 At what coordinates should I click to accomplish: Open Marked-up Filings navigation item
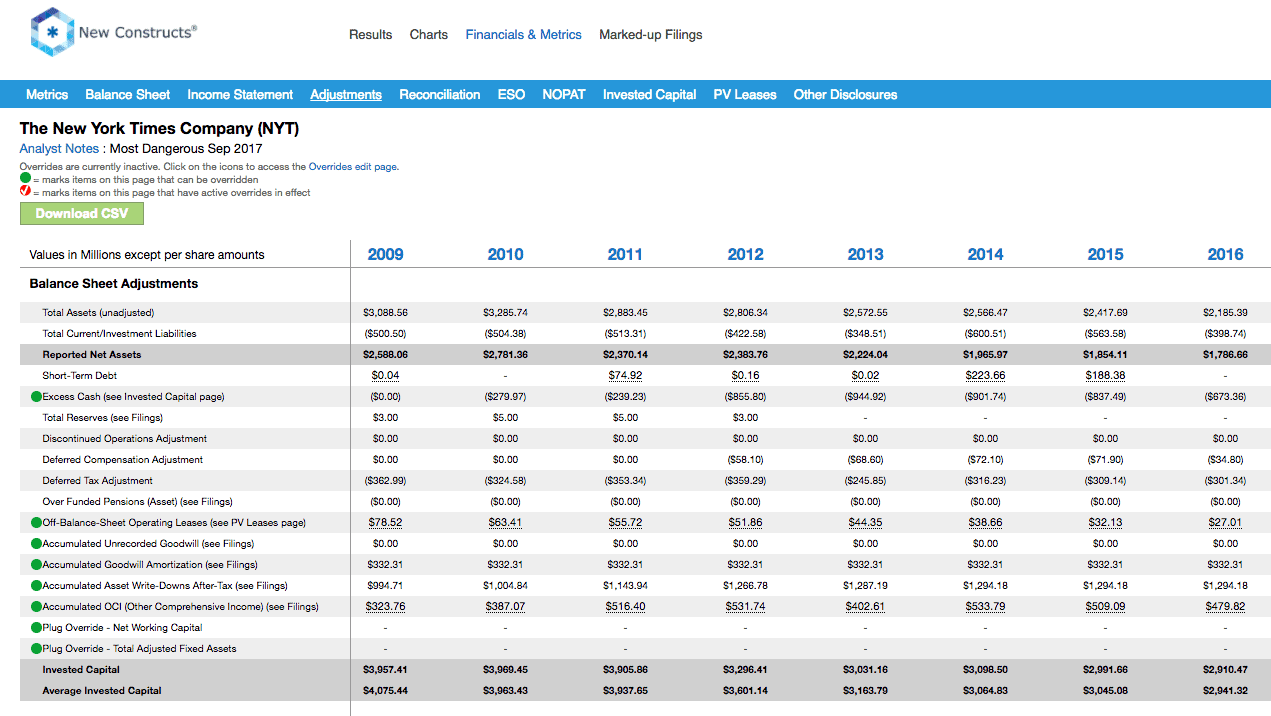[x=651, y=35]
